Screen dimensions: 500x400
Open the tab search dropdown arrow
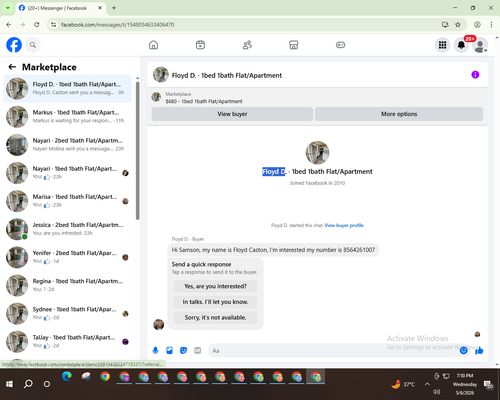click(x=8, y=8)
